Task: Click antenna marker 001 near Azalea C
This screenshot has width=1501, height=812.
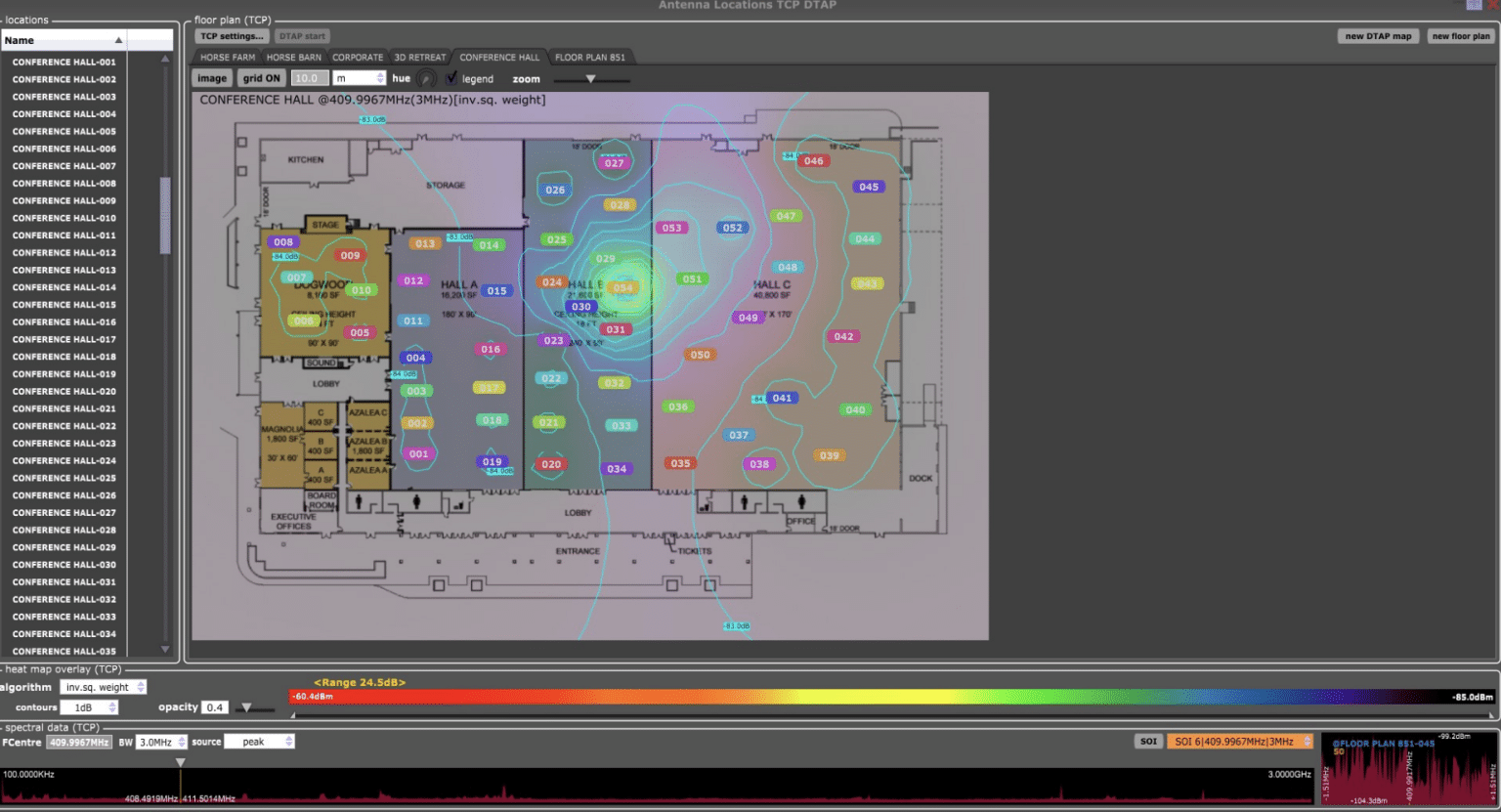Action: (x=418, y=453)
